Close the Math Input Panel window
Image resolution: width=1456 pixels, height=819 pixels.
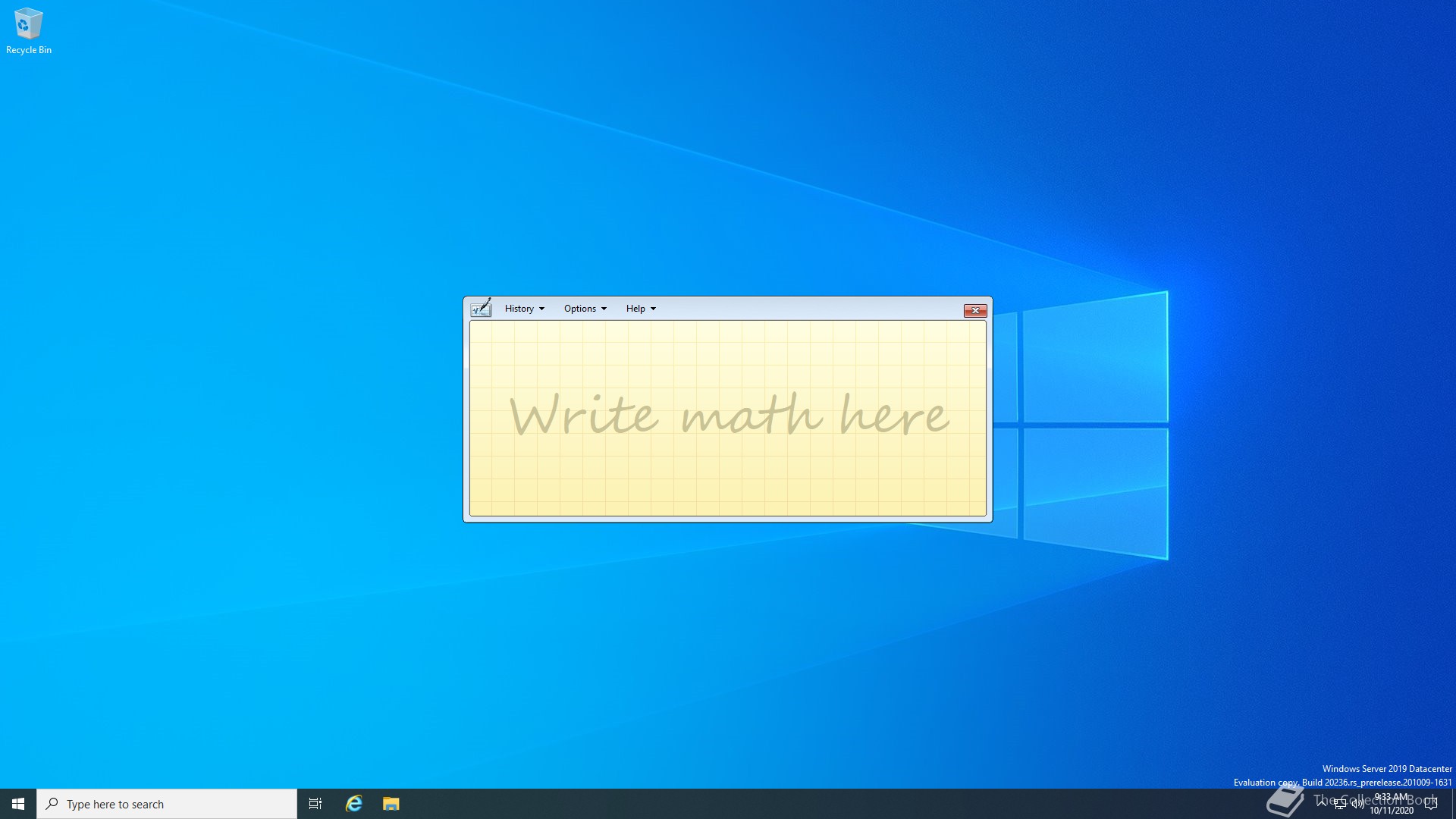coord(974,310)
